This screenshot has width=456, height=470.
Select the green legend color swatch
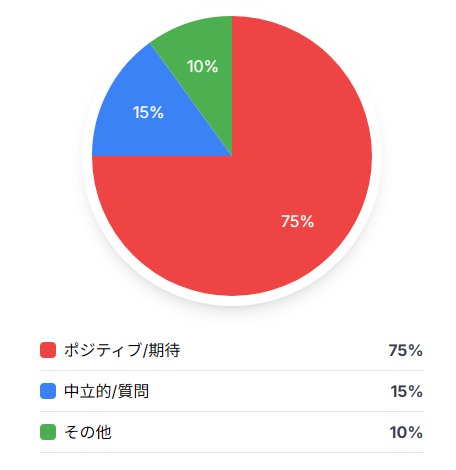point(48,432)
